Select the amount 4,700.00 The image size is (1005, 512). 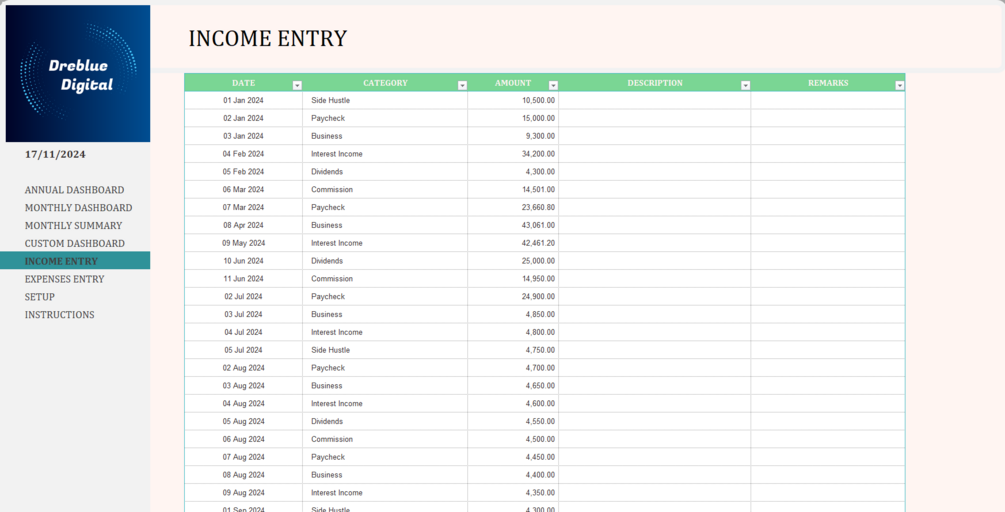point(513,368)
